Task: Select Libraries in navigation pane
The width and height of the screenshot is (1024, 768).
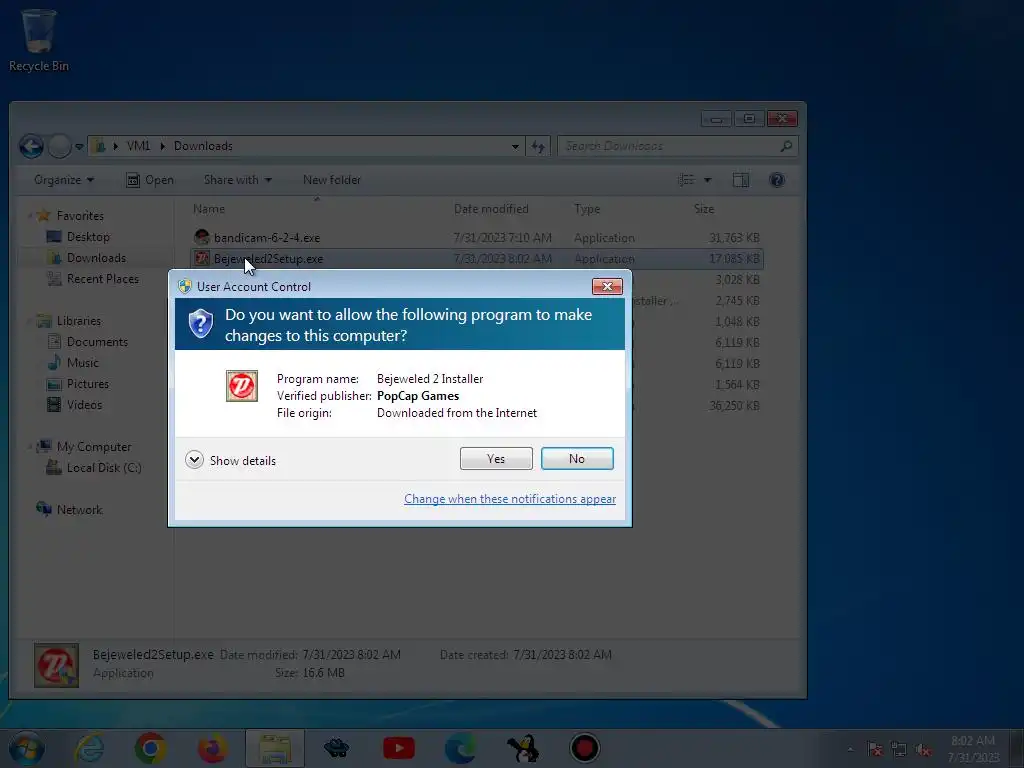Action: click(x=78, y=321)
